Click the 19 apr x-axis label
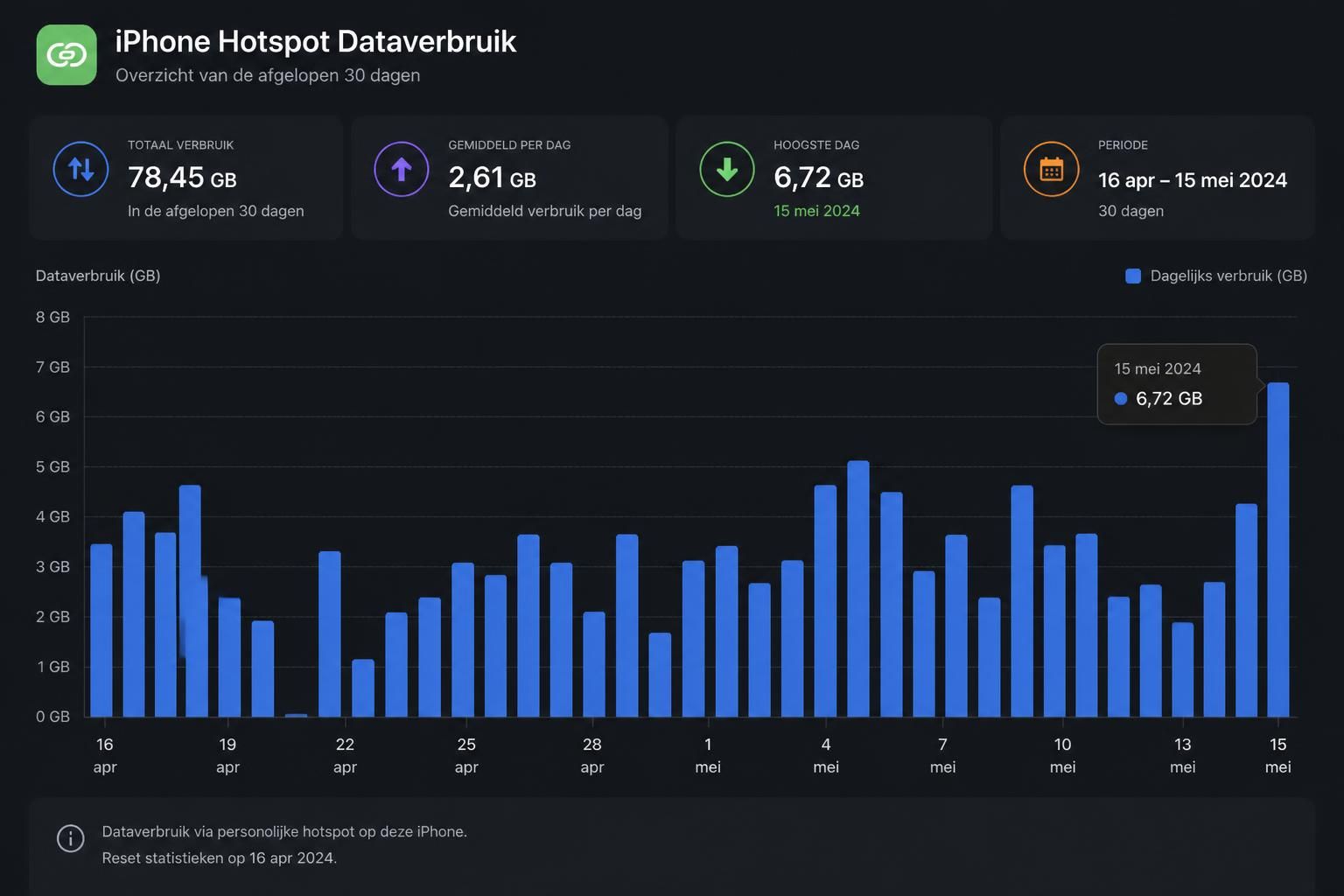 227,755
